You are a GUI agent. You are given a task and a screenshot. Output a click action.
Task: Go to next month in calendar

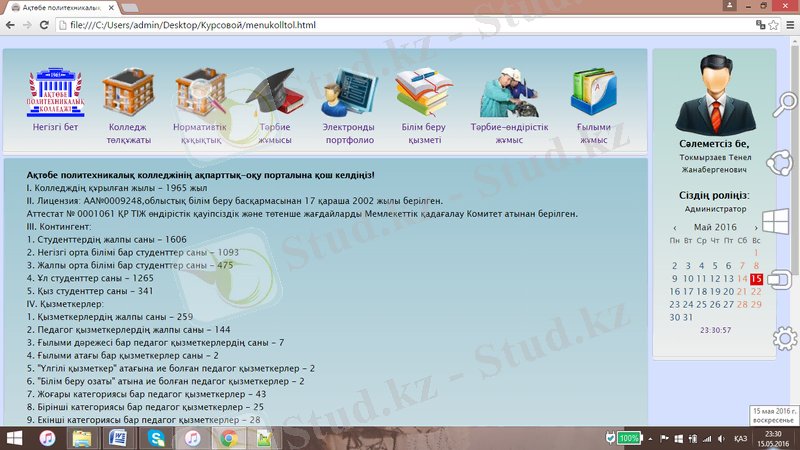pyautogui.click(x=756, y=228)
